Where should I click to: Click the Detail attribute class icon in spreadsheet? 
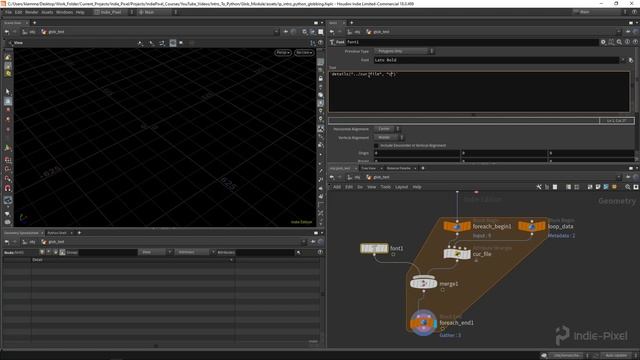(62, 252)
